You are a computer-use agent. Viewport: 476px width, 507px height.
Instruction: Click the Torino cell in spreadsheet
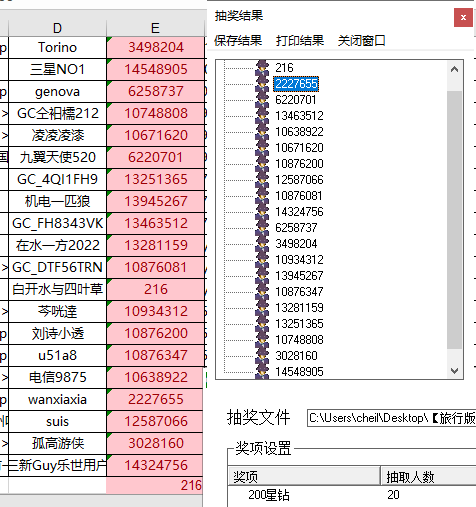[x=57, y=47]
